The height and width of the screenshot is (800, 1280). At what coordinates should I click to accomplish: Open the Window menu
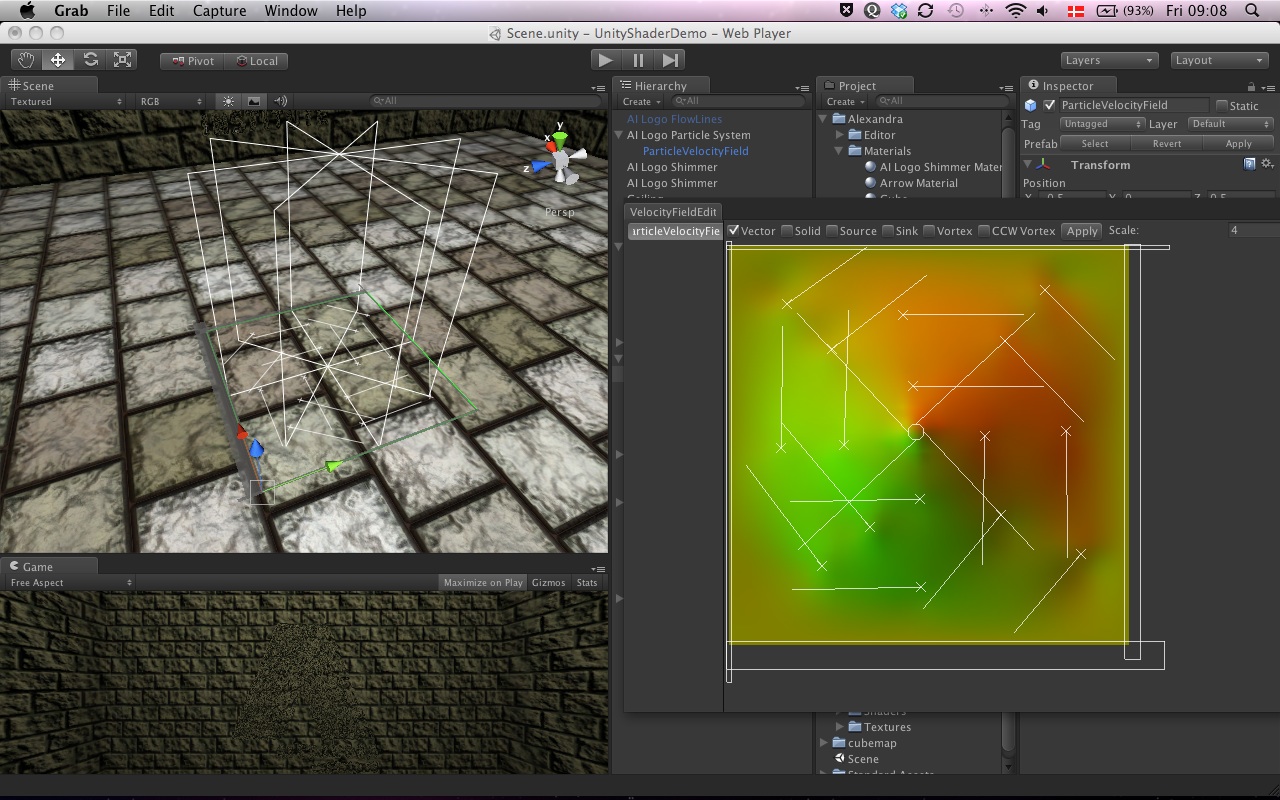[291, 10]
